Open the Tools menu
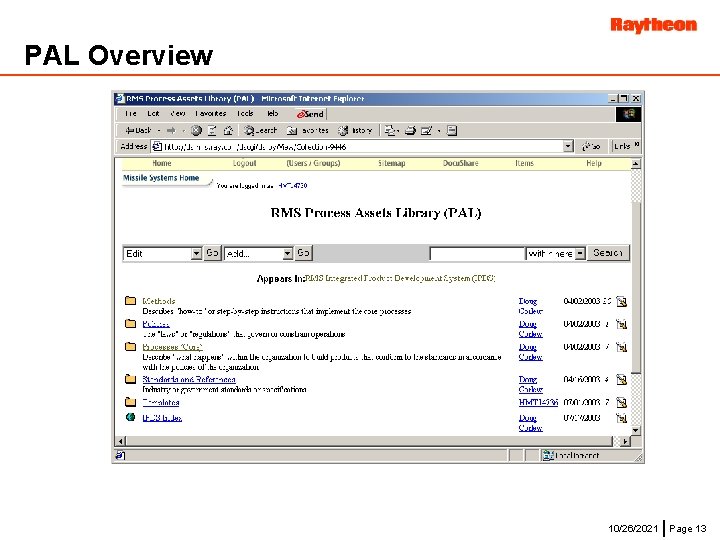 245,113
